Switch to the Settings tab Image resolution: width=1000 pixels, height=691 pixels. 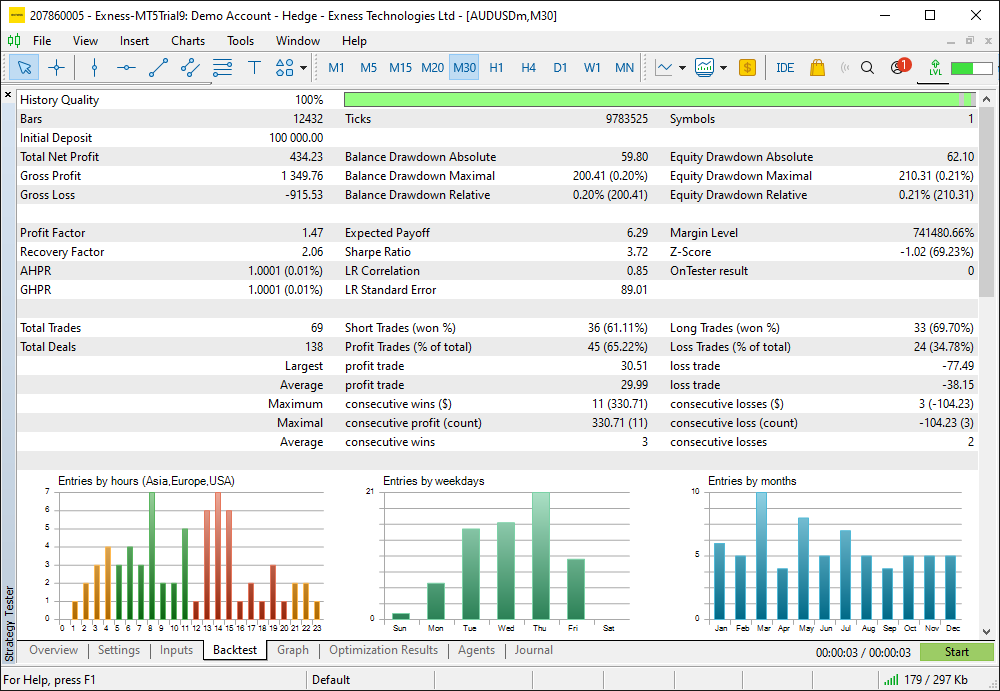point(119,650)
